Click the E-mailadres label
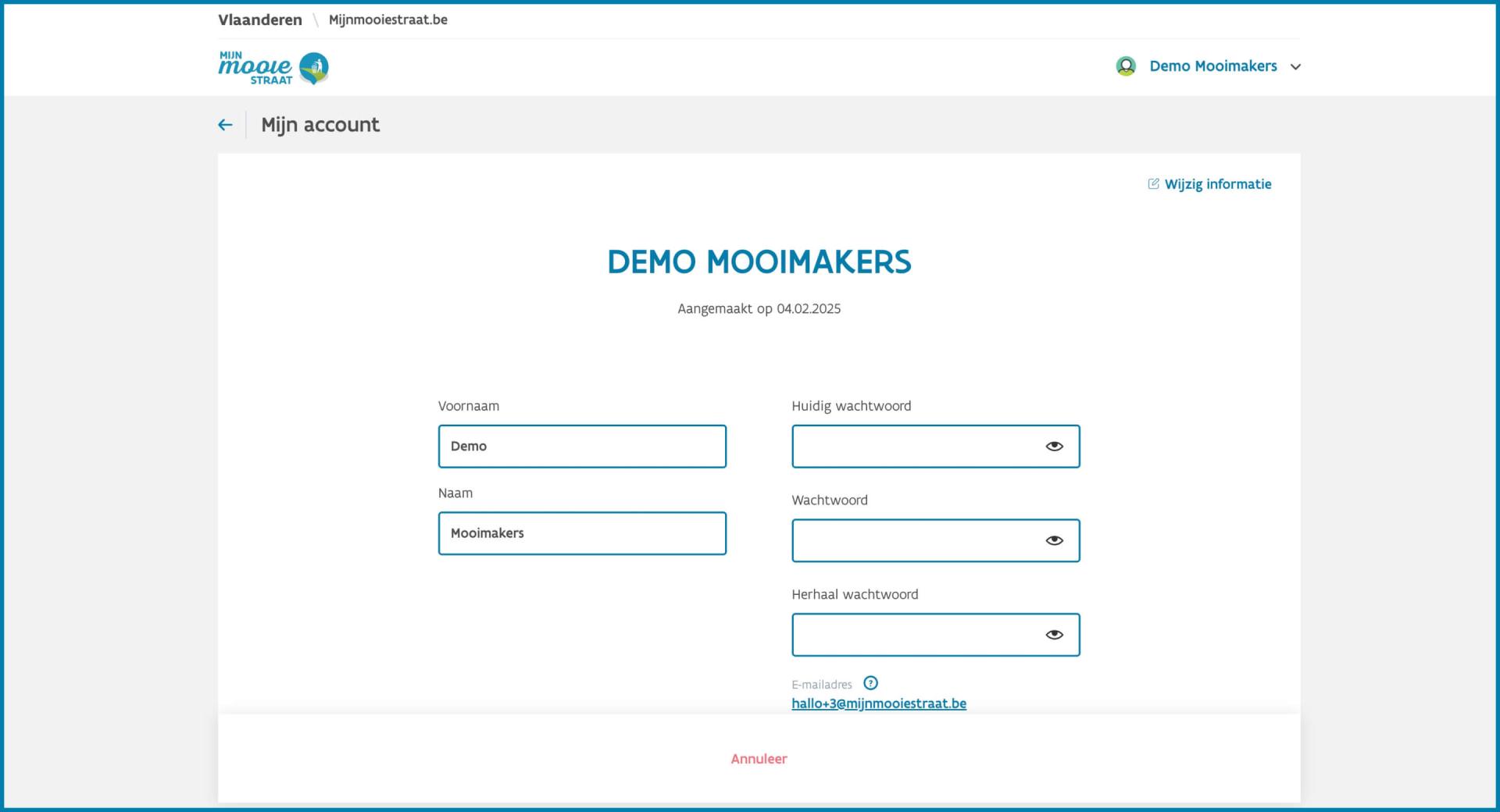Image resolution: width=1500 pixels, height=812 pixels. click(x=822, y=685)
